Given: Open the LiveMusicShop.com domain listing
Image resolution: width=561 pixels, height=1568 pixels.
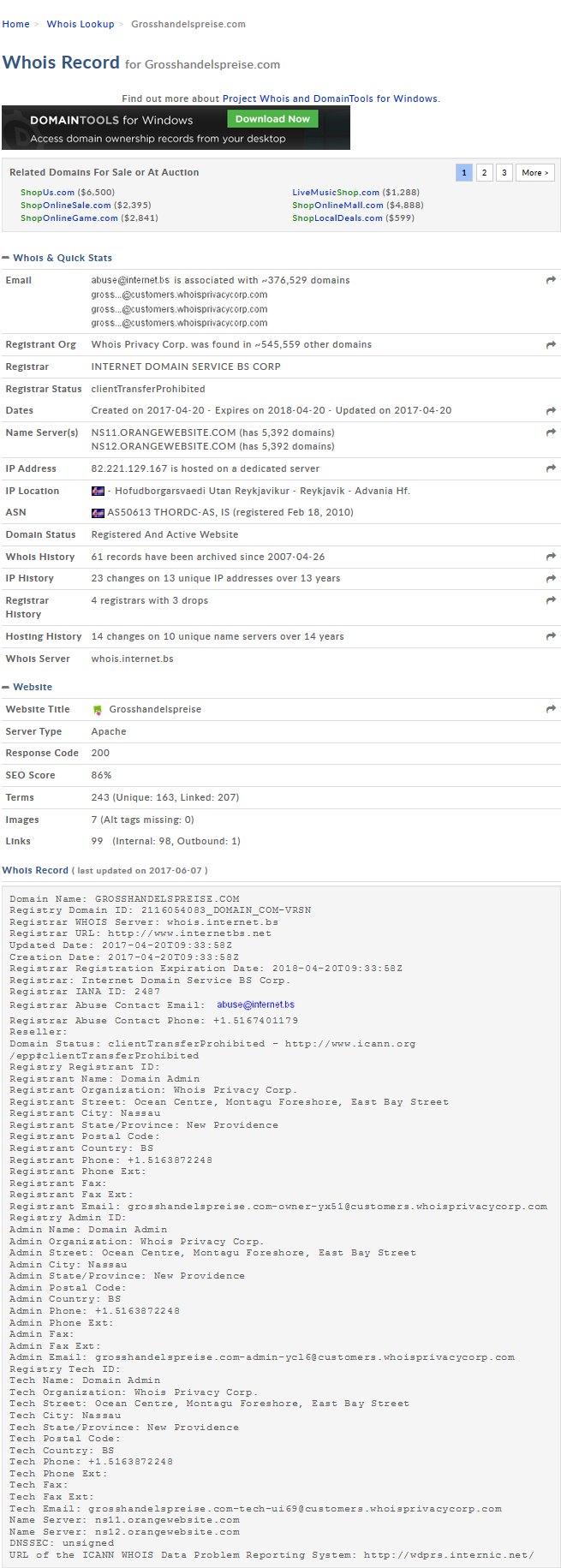Looking at the screenshot, I should [x=336, y=193].
